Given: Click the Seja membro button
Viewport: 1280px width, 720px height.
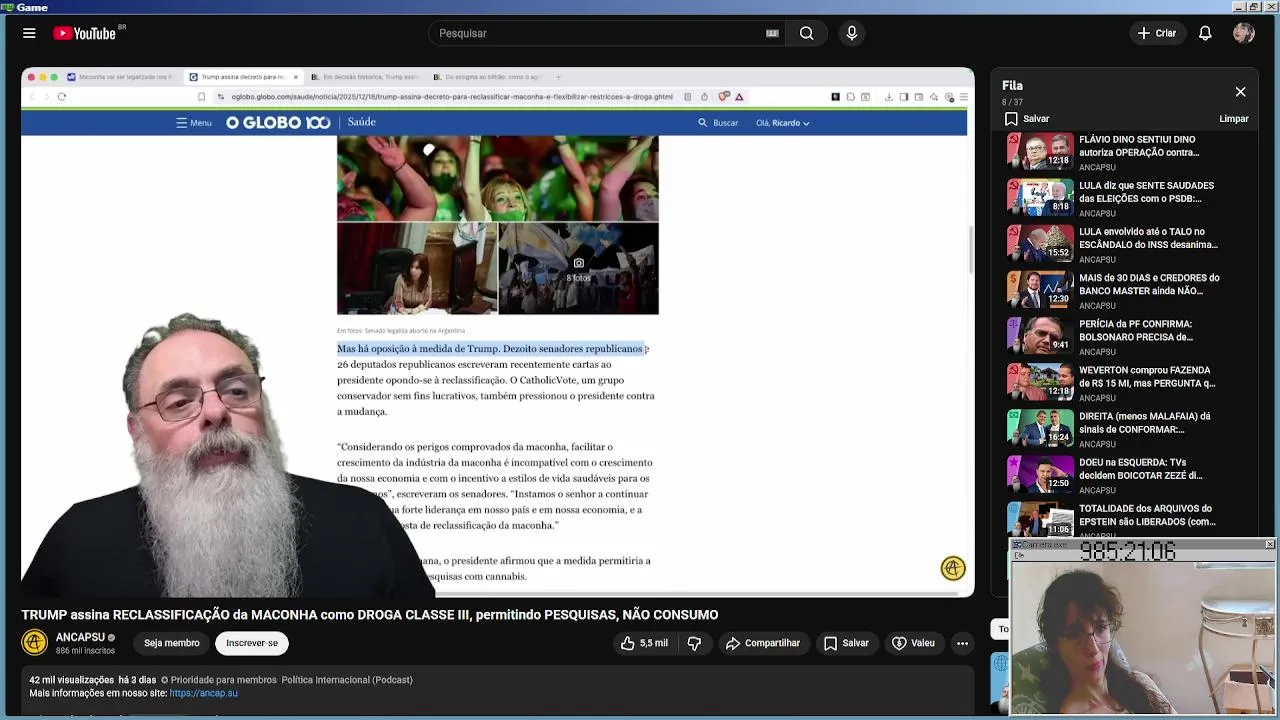Looking at the screenshot, I should tap(171, 643).
